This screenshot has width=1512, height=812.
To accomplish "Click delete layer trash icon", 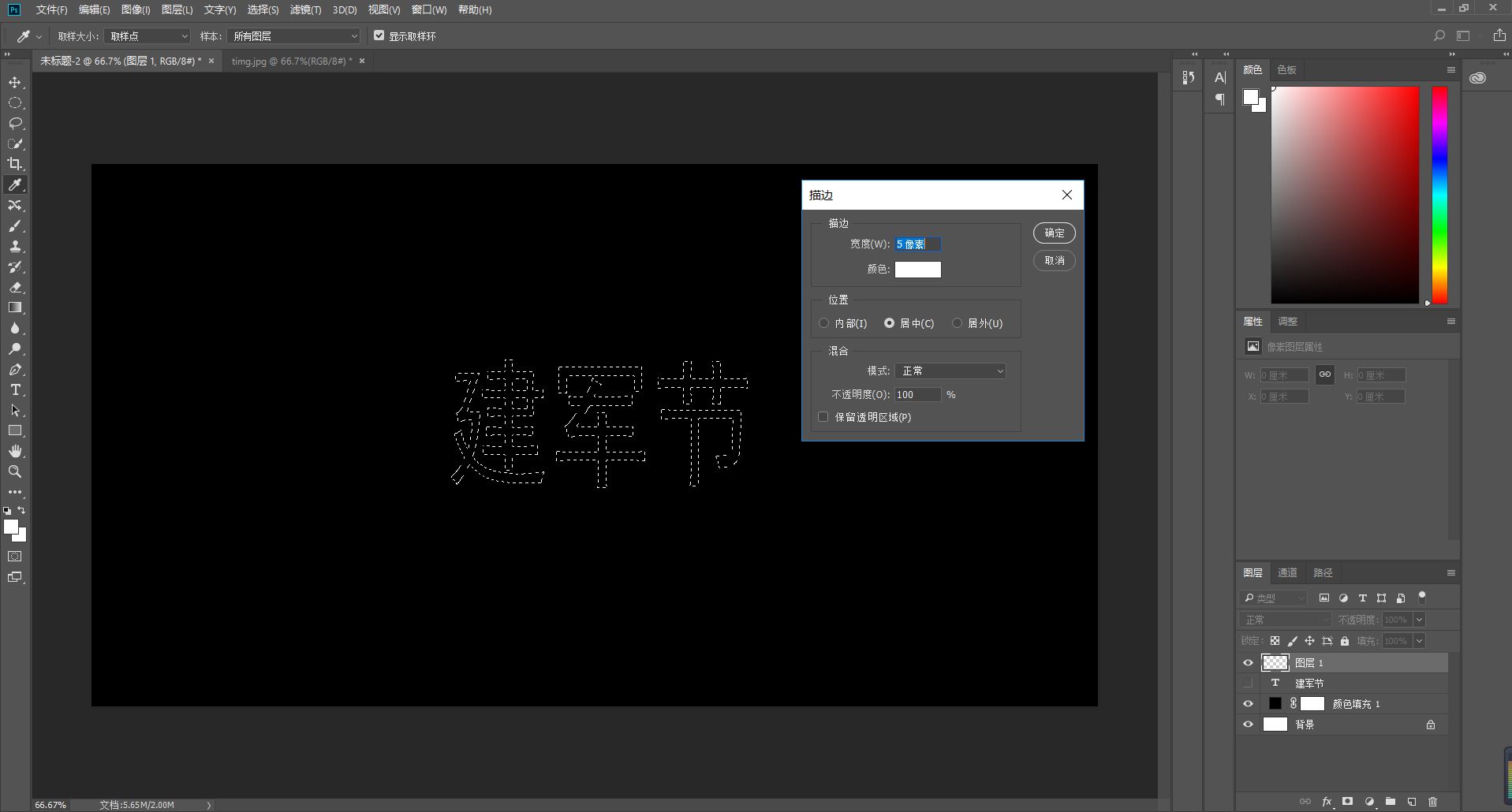I will click(x=1432, y=802).
